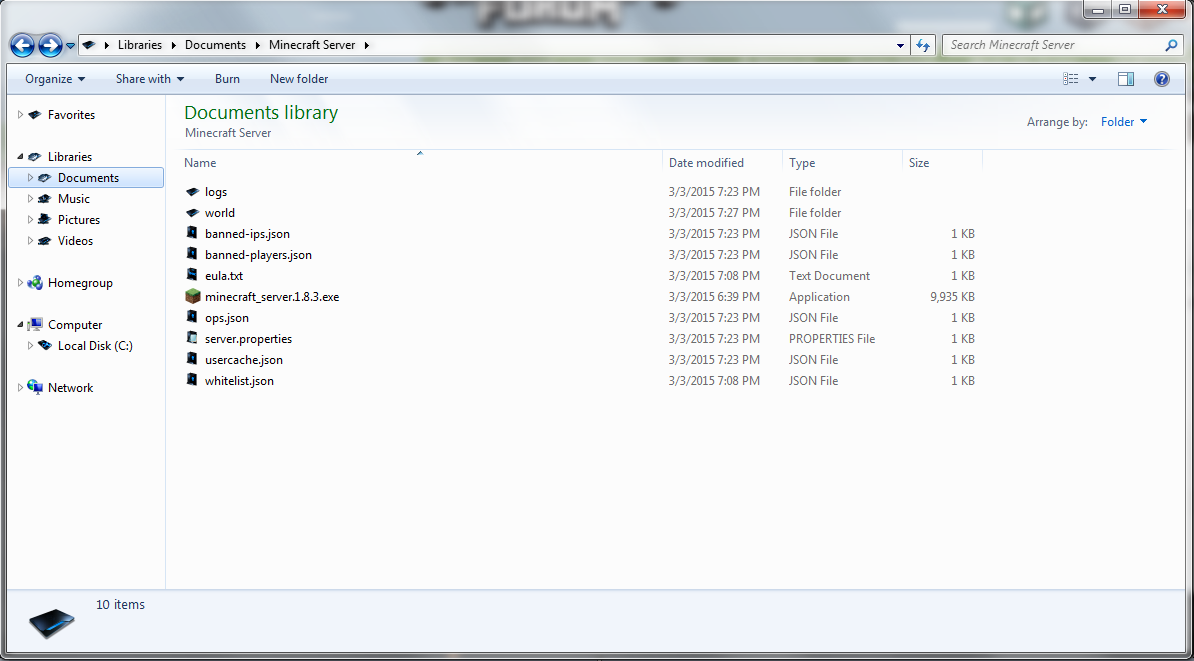Open the Arrange by Folder dropdown

[1124, 122]
